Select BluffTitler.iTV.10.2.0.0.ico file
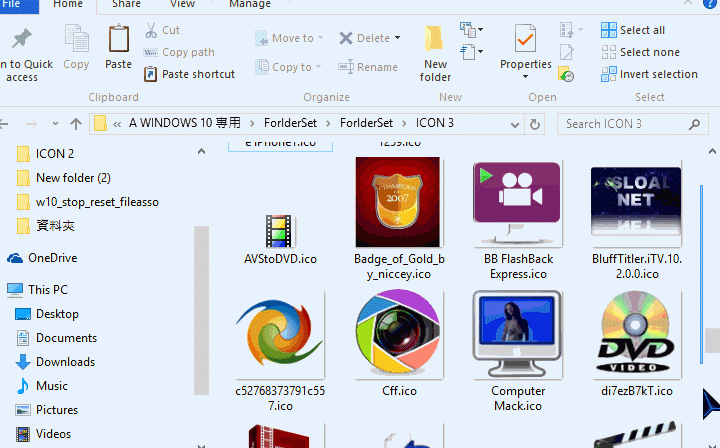The width and height of the screenshot is (720, 448). pos(636,221)
